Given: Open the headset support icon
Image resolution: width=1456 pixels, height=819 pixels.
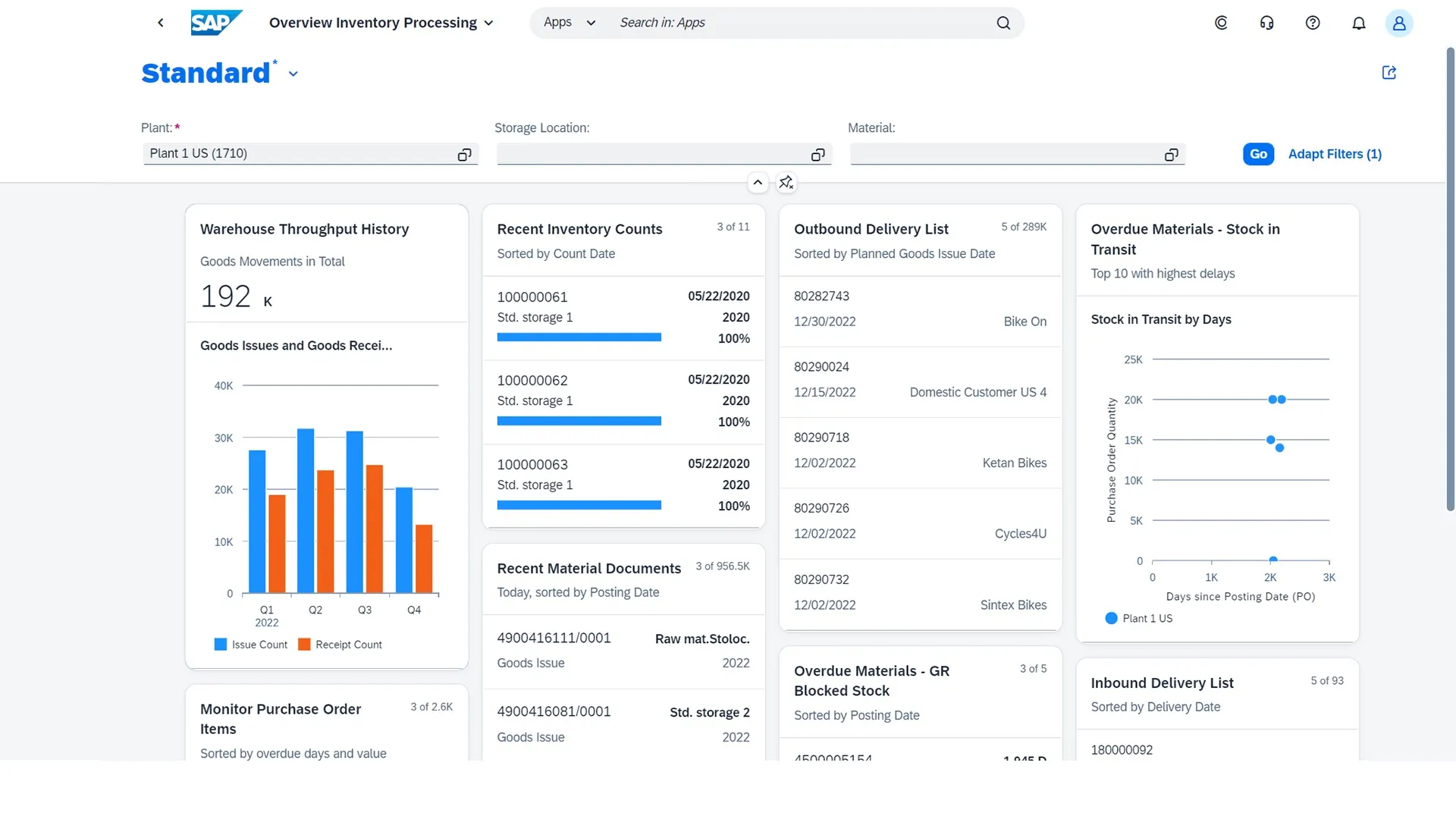Looking at the screenshot, I should tap(1267, 23).
